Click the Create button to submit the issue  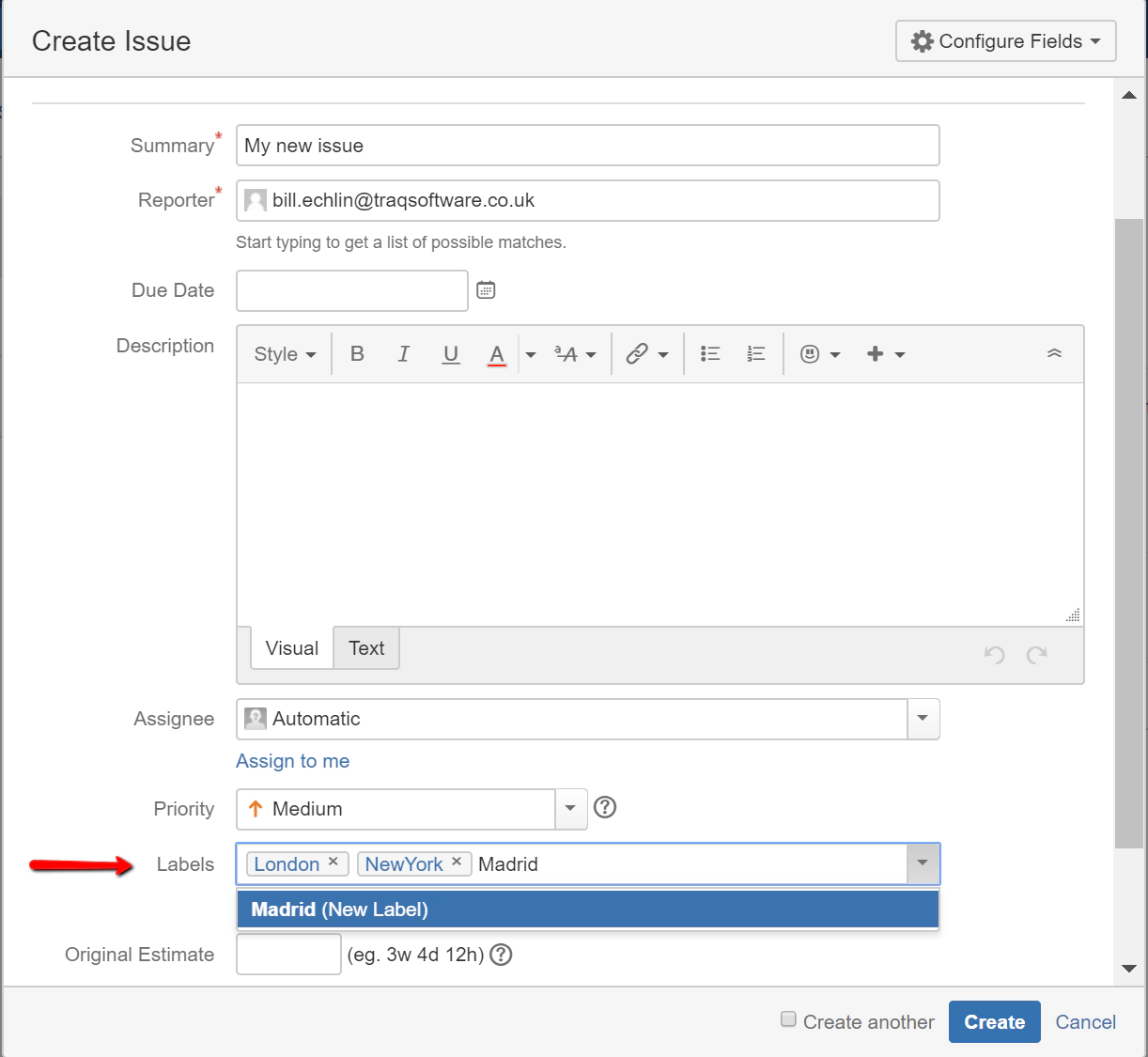pyautogui.click(x=994, y=1021)
